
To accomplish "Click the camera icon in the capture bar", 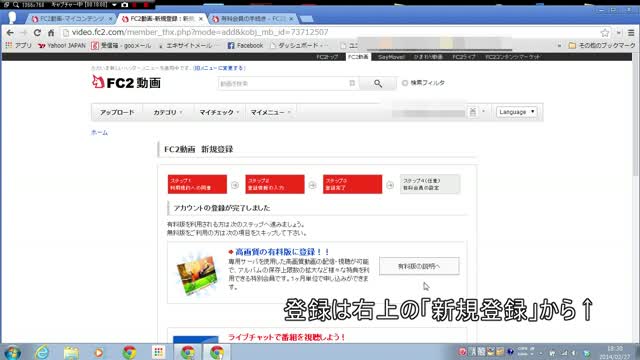I will tap(124, 4).
